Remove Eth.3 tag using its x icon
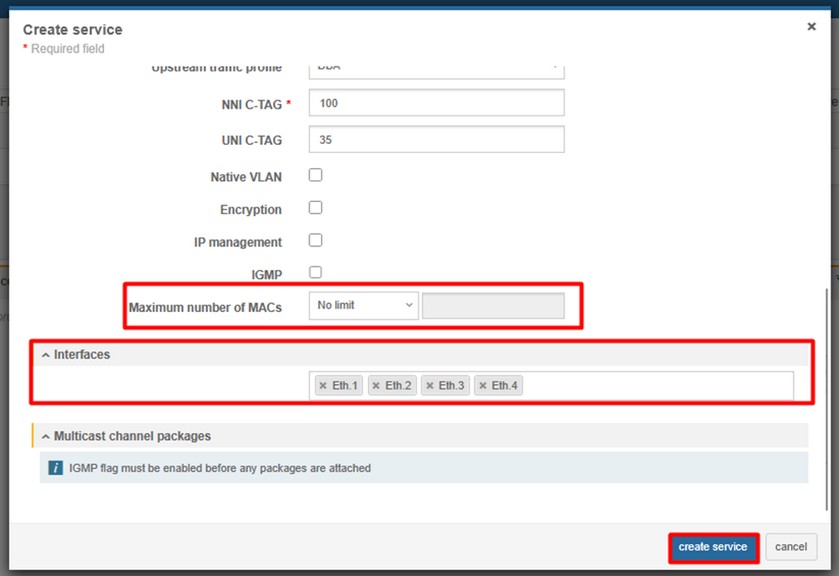Screen dimensions: 839x576 pyautogui.click(x=429, y=386)
